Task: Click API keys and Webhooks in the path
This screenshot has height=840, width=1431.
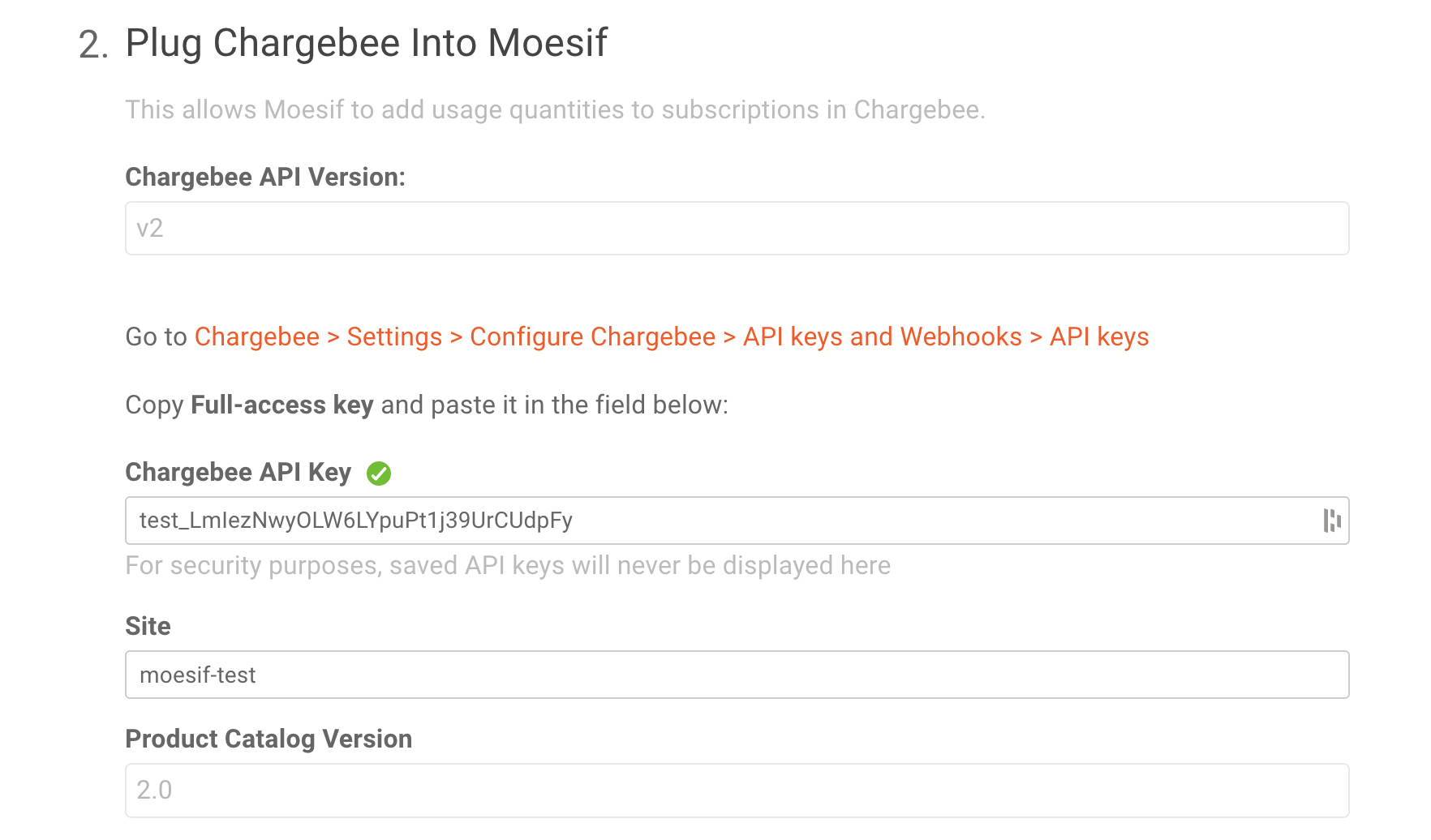Action: pos(882,336)
